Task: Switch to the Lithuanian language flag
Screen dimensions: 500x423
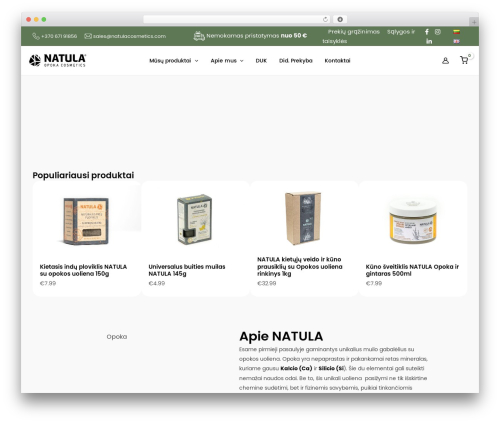Action: (x=456, y=32)
